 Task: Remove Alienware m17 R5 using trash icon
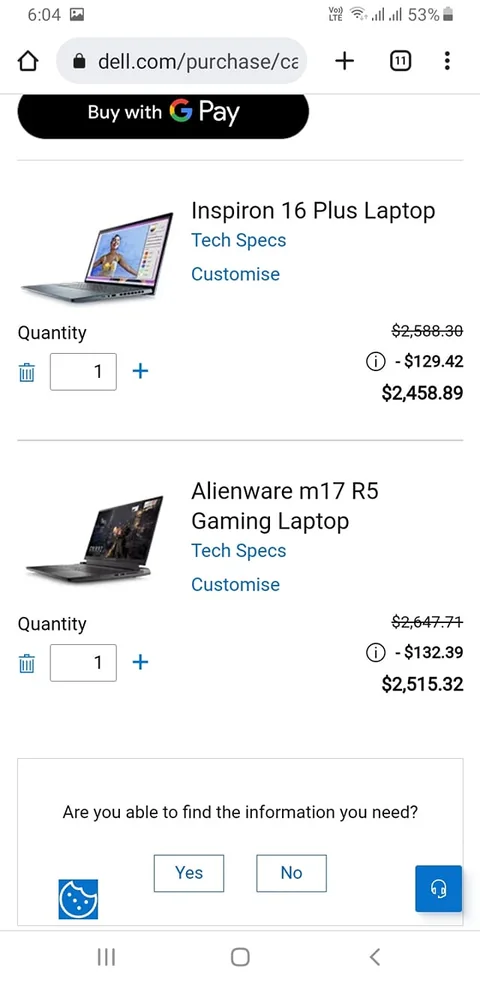coord(26,663)
